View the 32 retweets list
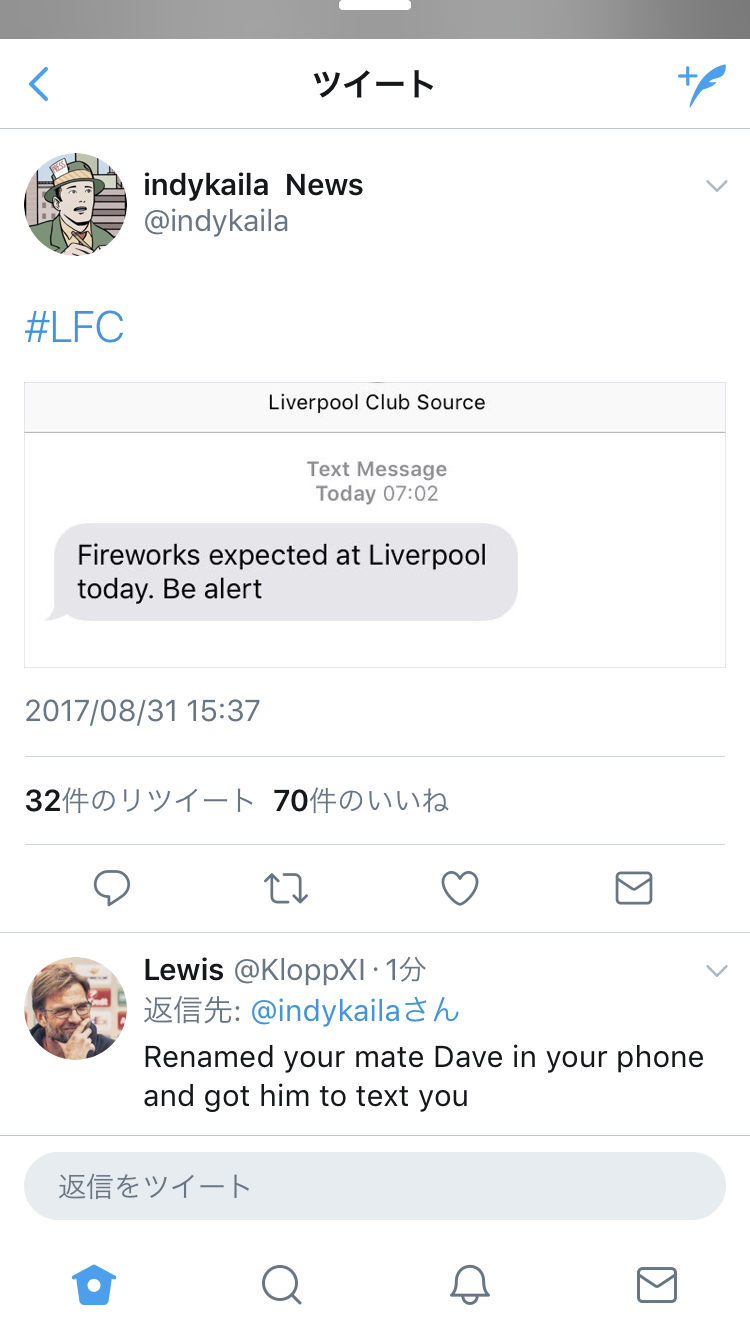750x1334 pixels. click(x=140, y=801)
